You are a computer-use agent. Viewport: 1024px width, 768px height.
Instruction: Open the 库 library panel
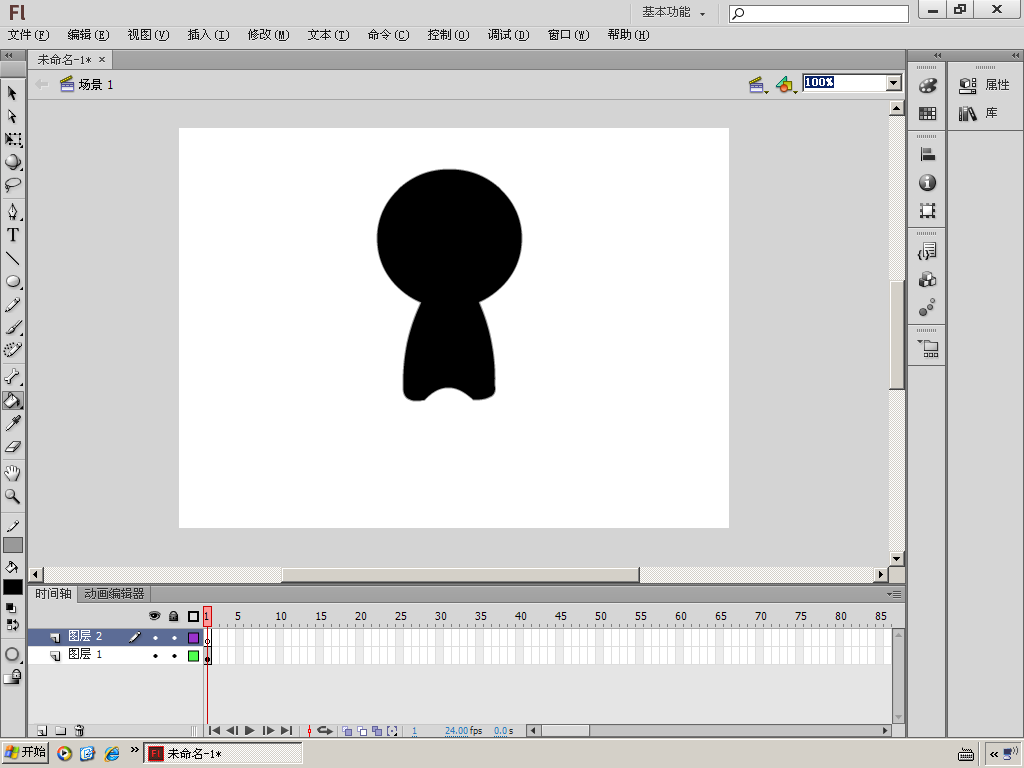[x=978, y=114]
